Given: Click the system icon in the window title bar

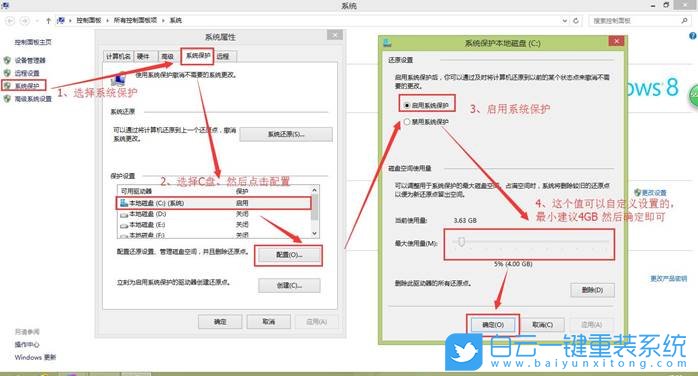Looking at the screenshot, I should click(5, 5).
